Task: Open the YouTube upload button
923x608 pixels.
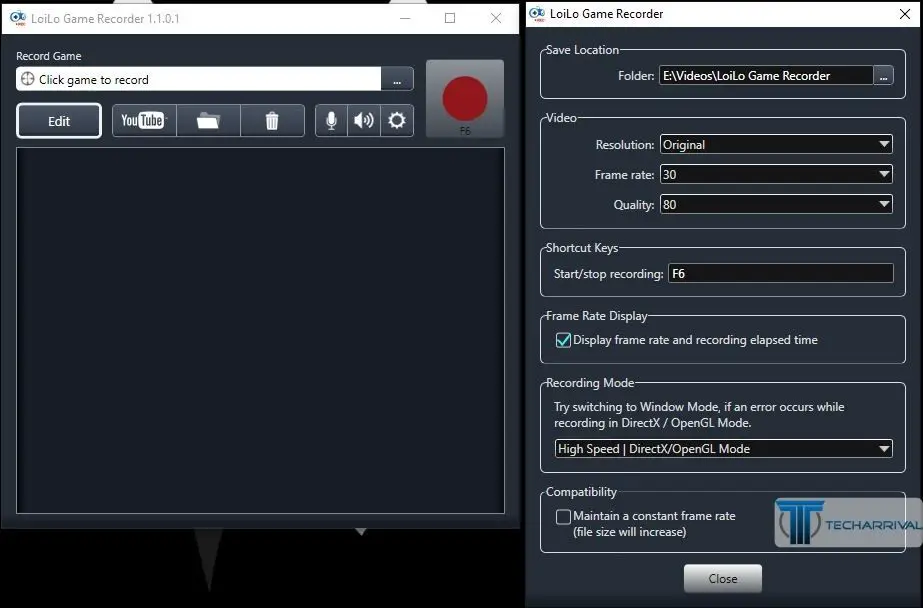Action: point(144,121)
